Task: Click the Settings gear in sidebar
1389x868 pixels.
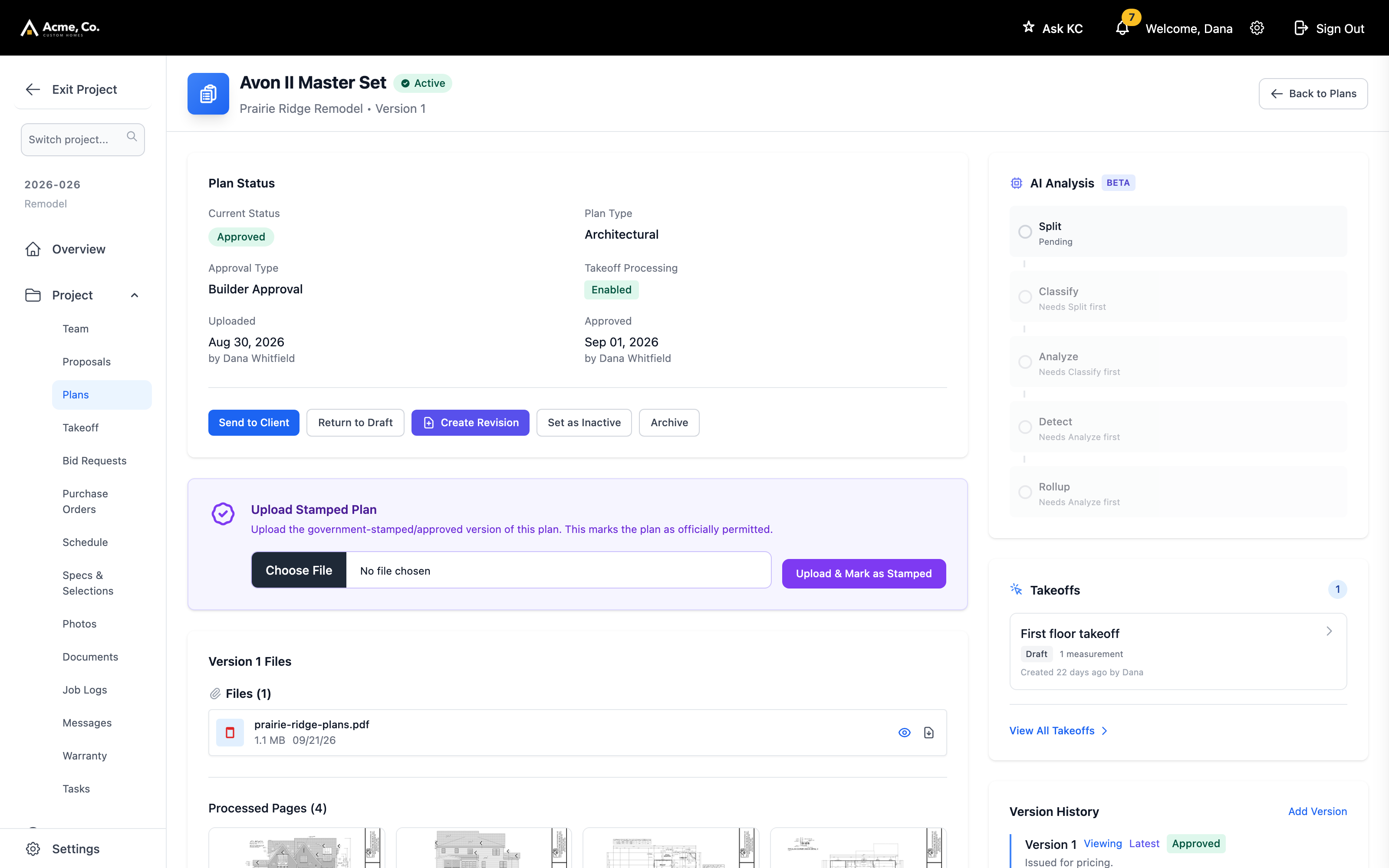Action: click(33, 848)
